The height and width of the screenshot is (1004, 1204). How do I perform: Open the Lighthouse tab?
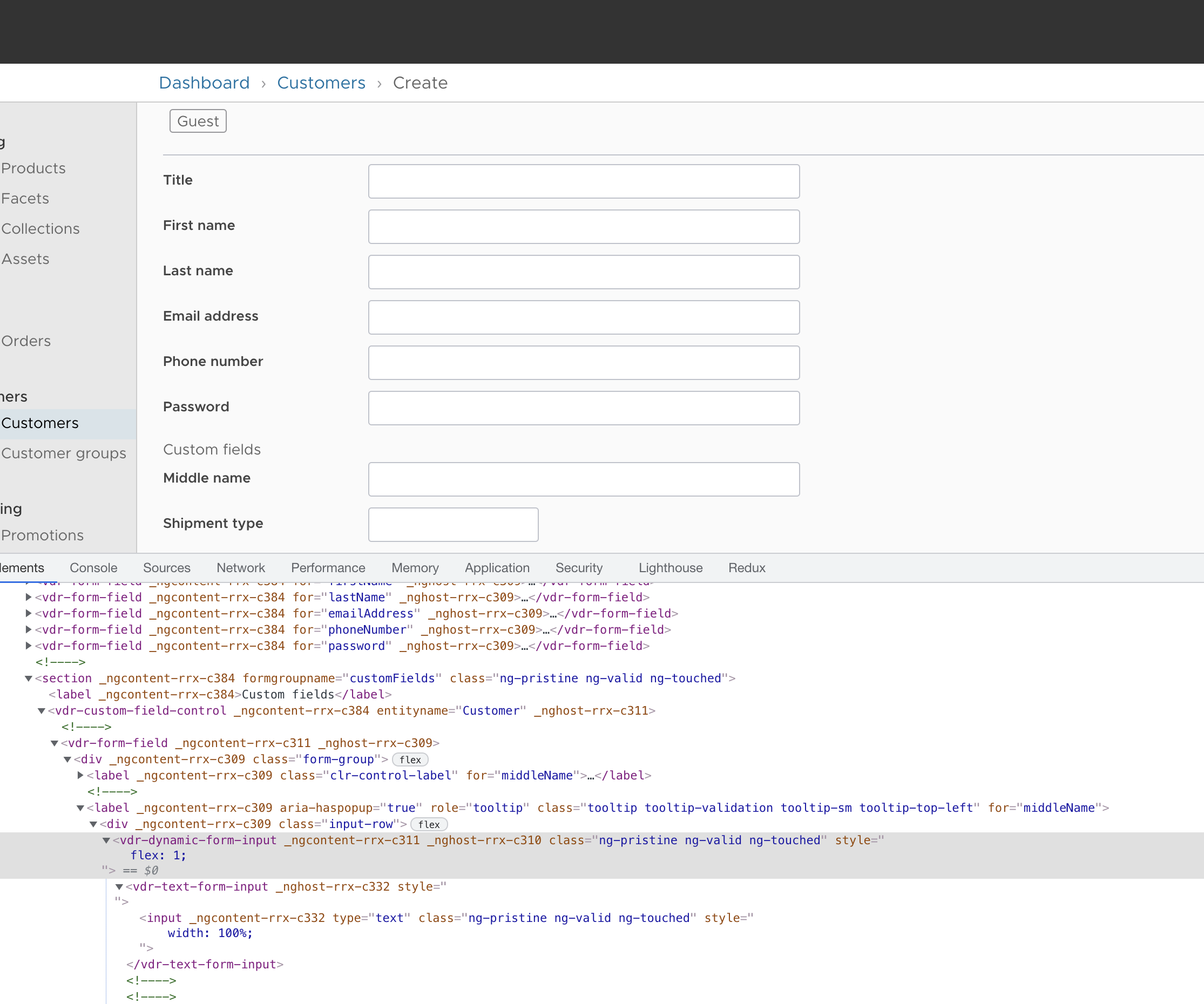tap(669, 568)
